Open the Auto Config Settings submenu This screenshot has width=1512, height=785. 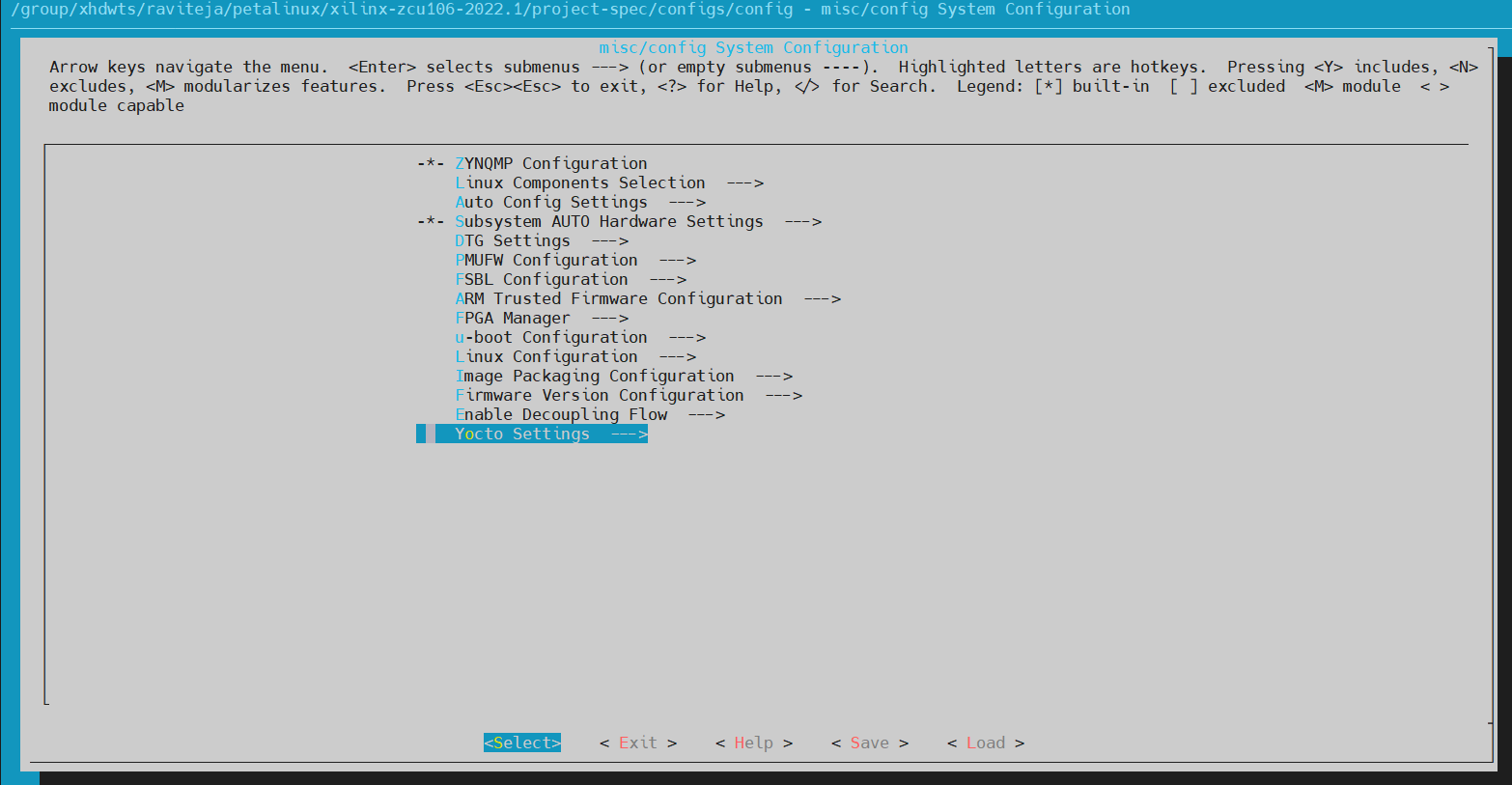(551, 202)
